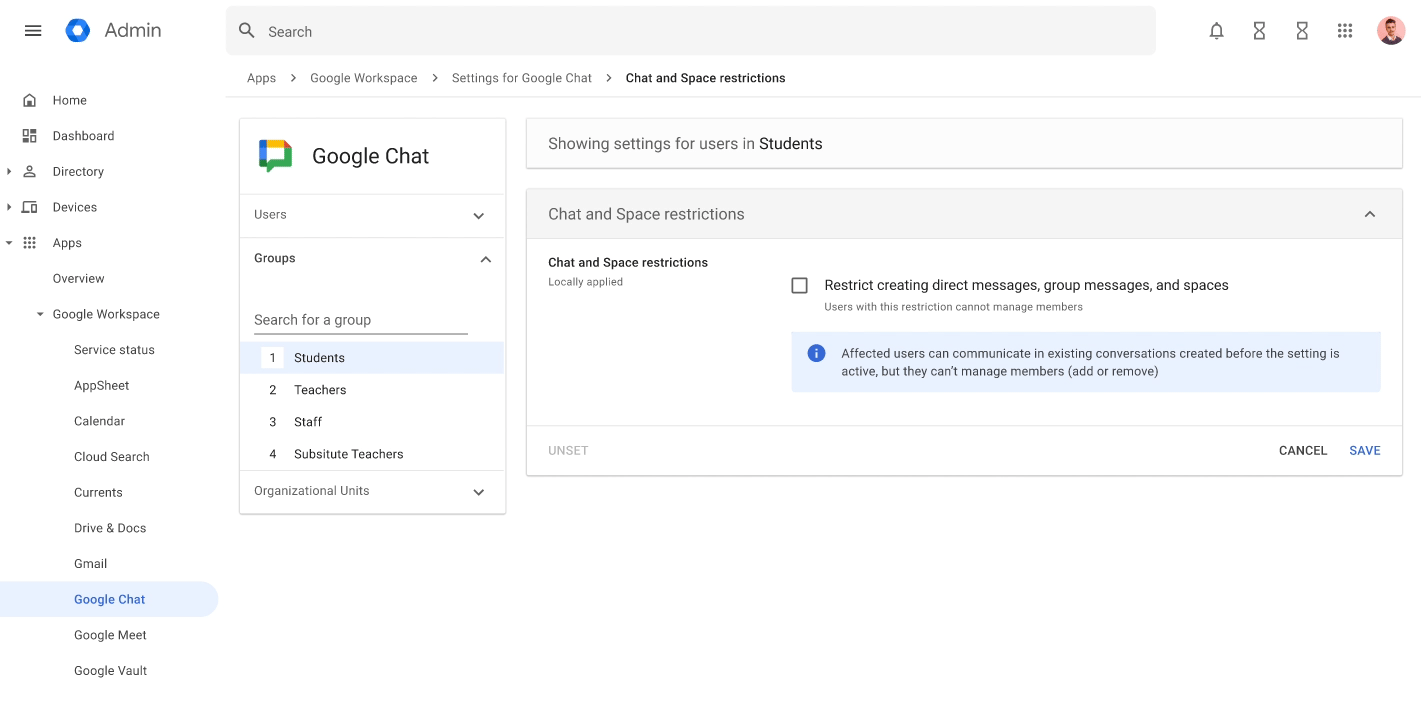Screen dimensions: 1421x709
Task: Click the Organizational Units label
Action: [312, 491]
